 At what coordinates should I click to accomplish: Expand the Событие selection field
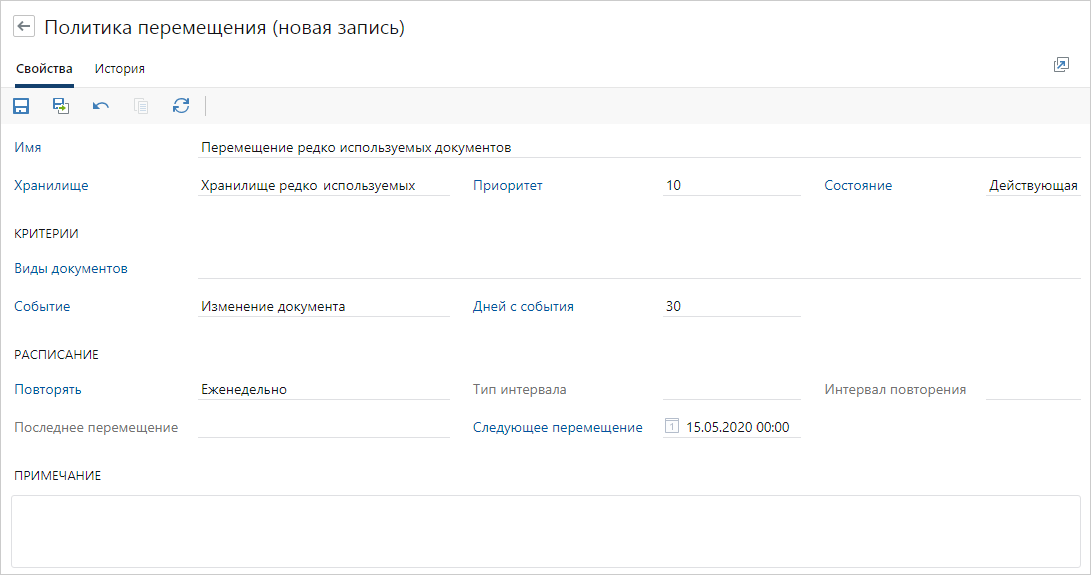(x=324, y=307)
